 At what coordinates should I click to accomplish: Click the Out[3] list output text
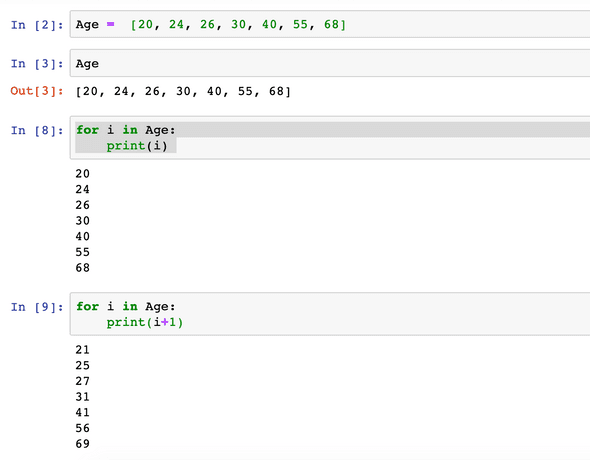183,91
